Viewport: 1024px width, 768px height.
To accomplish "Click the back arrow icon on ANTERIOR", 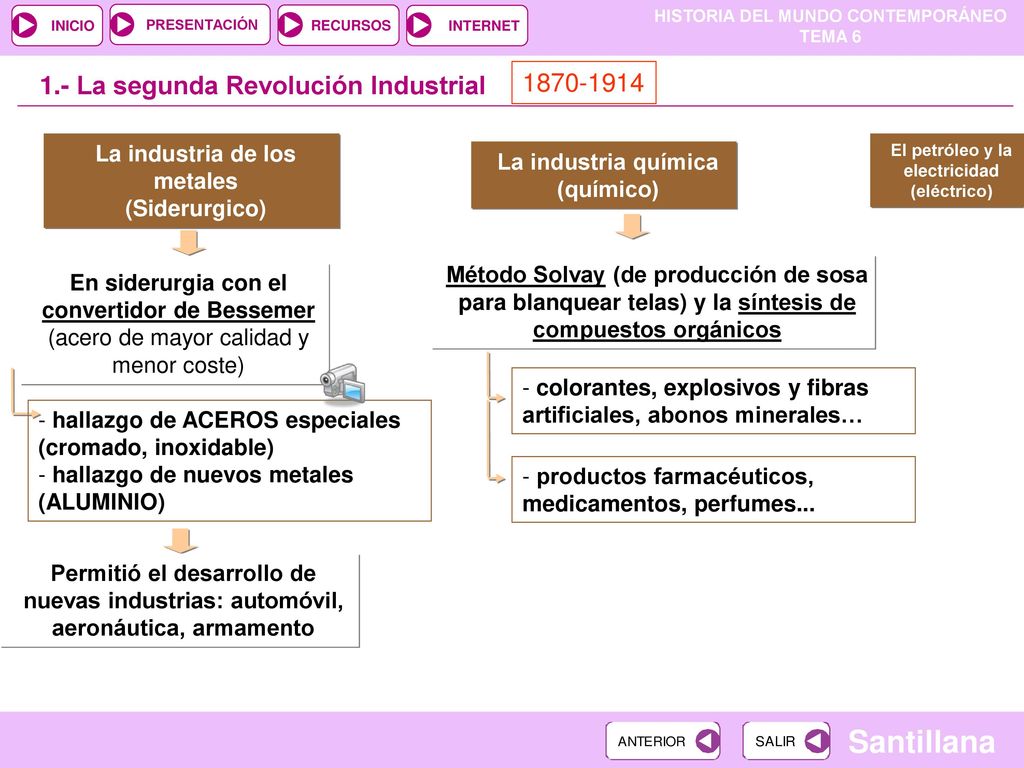I will (x=707, y=741).
